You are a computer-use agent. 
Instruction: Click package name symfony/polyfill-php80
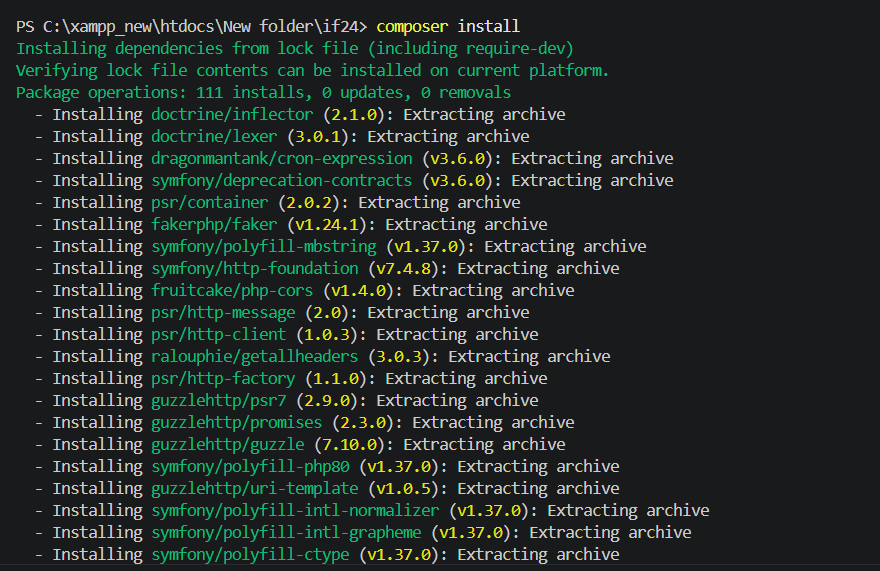click(250, 467)
